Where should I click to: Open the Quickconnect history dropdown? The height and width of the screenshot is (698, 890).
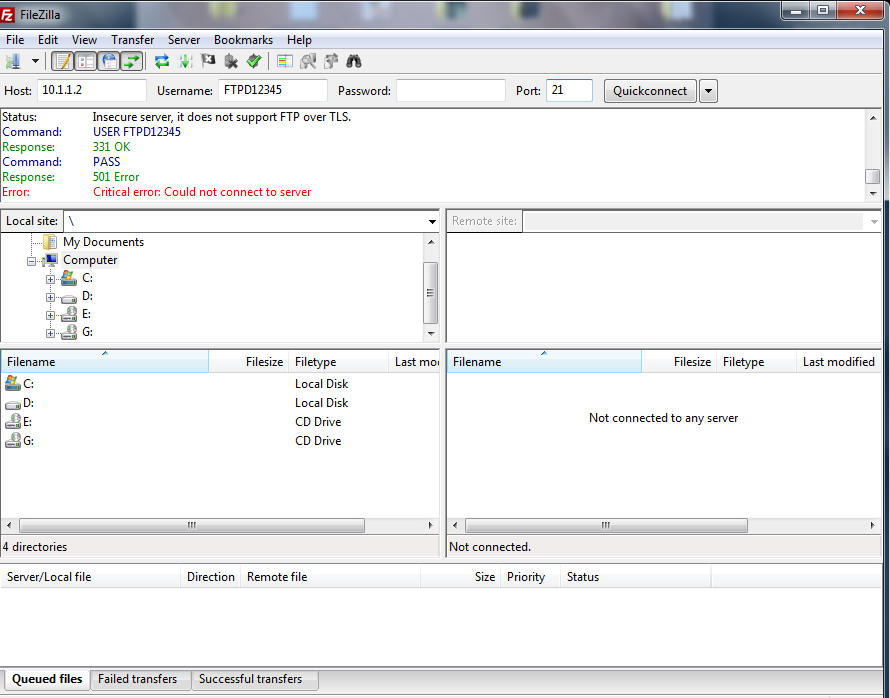click(x=708, y=91)
